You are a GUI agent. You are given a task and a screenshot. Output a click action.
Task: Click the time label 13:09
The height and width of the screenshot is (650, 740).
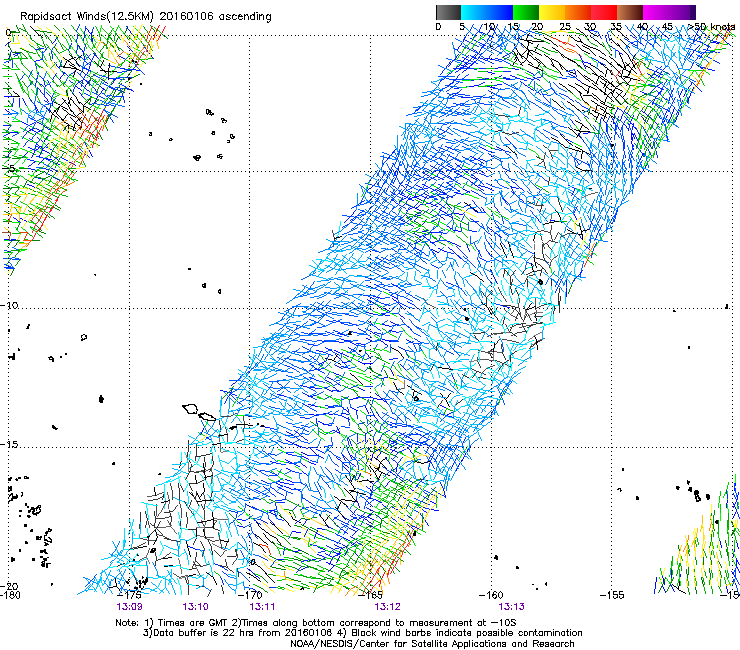click(129, 607)
